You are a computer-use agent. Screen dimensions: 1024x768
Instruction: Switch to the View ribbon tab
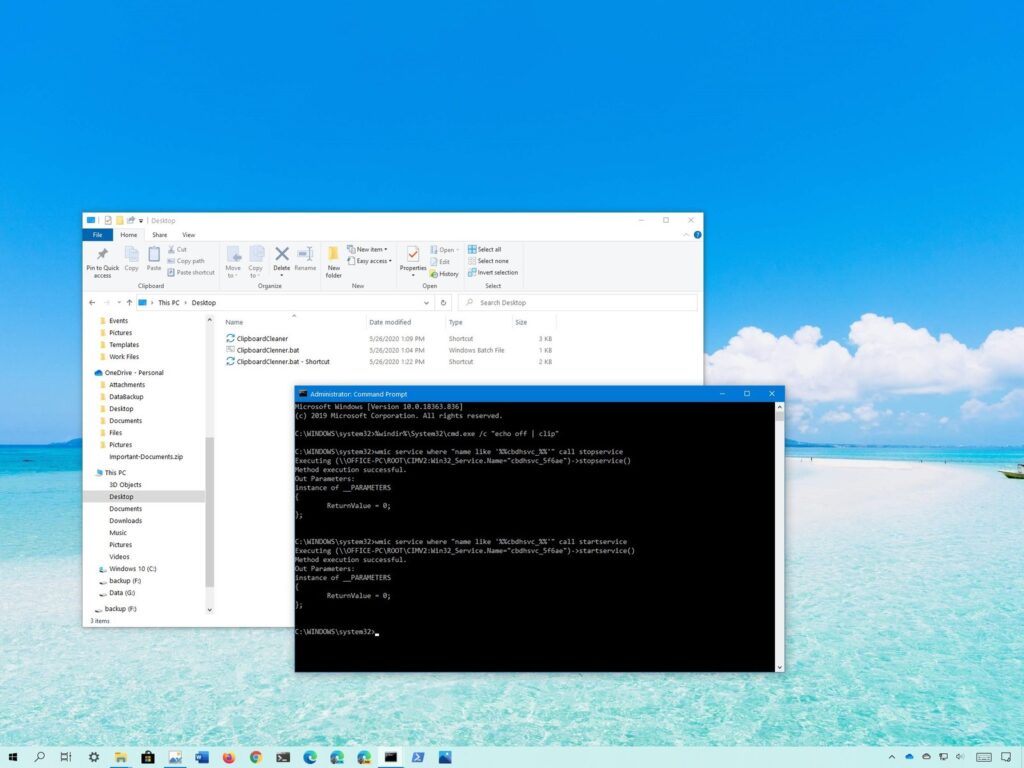[x=188, y=234]
